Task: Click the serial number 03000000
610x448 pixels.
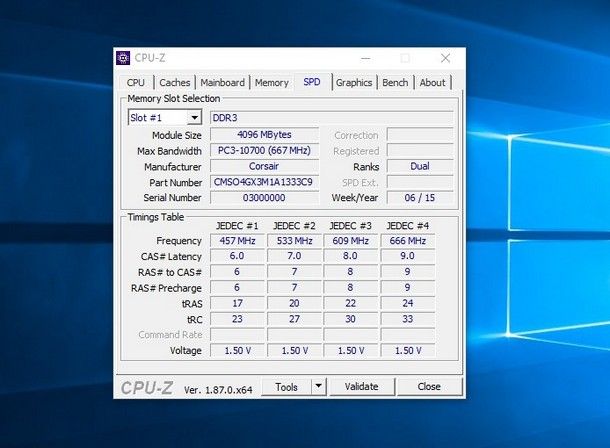Action: pos(264,198)
